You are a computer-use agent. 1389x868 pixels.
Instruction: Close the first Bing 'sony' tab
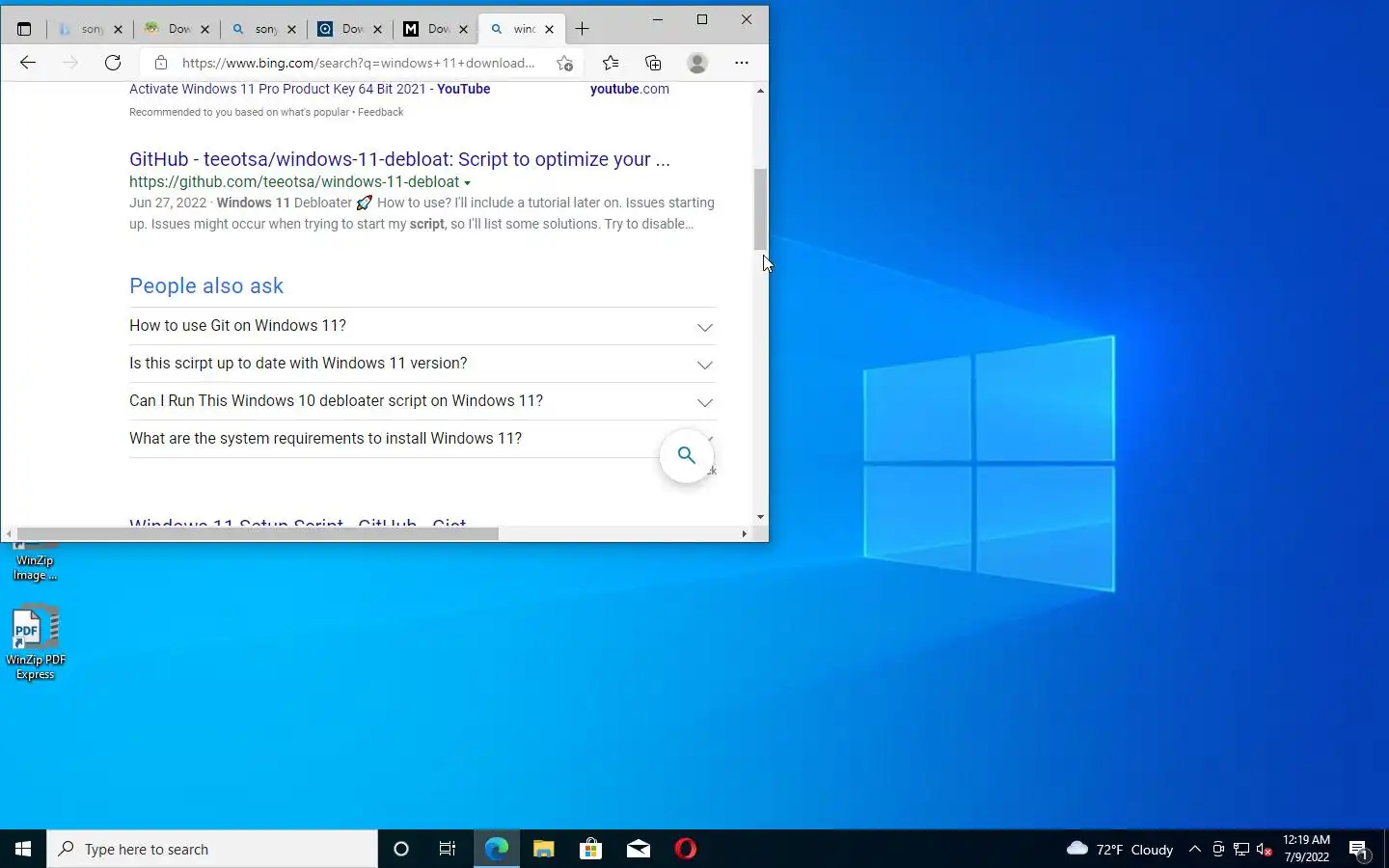[118, 30]
